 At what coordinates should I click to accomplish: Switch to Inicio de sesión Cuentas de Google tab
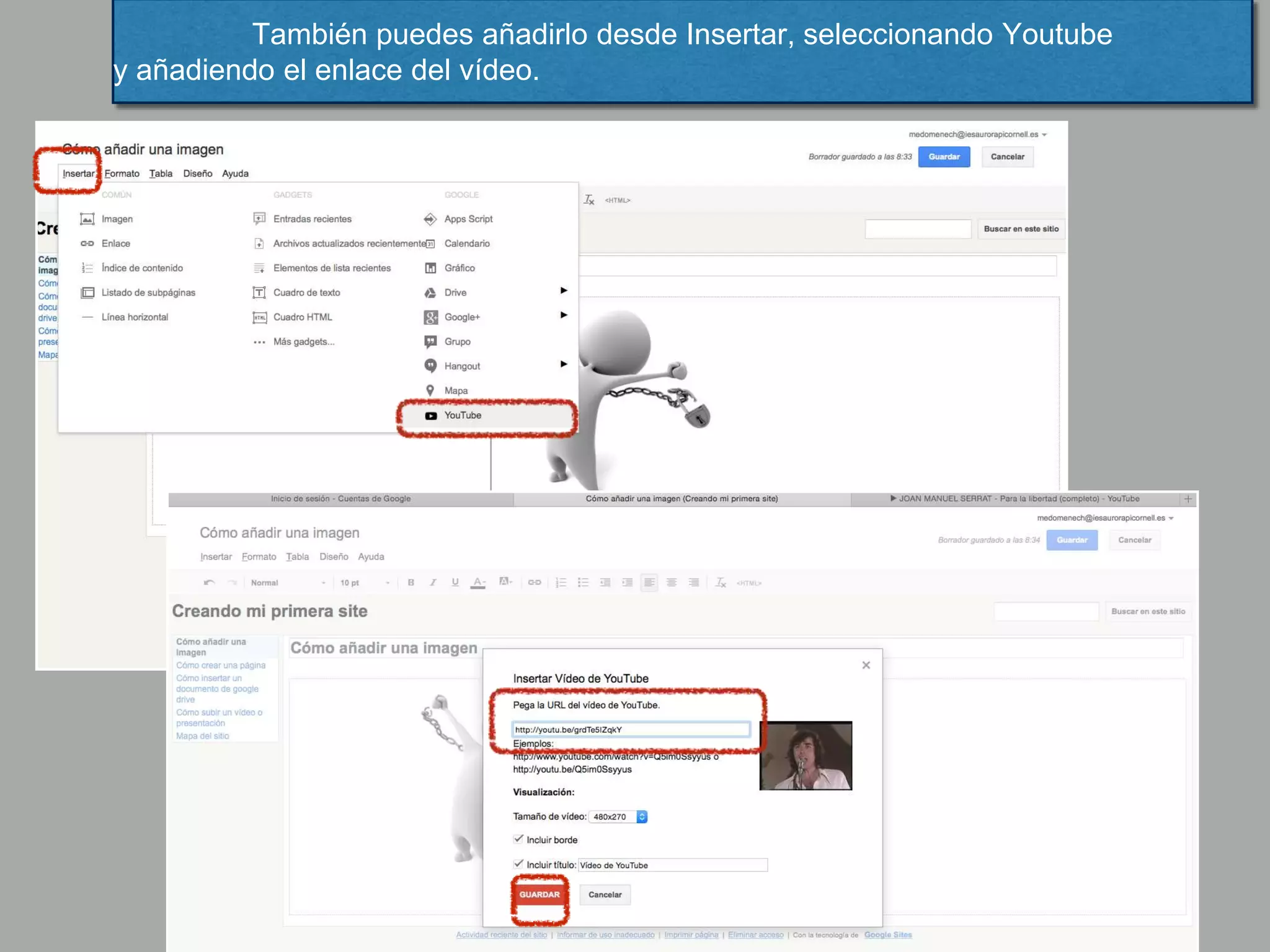click(341, 499)
